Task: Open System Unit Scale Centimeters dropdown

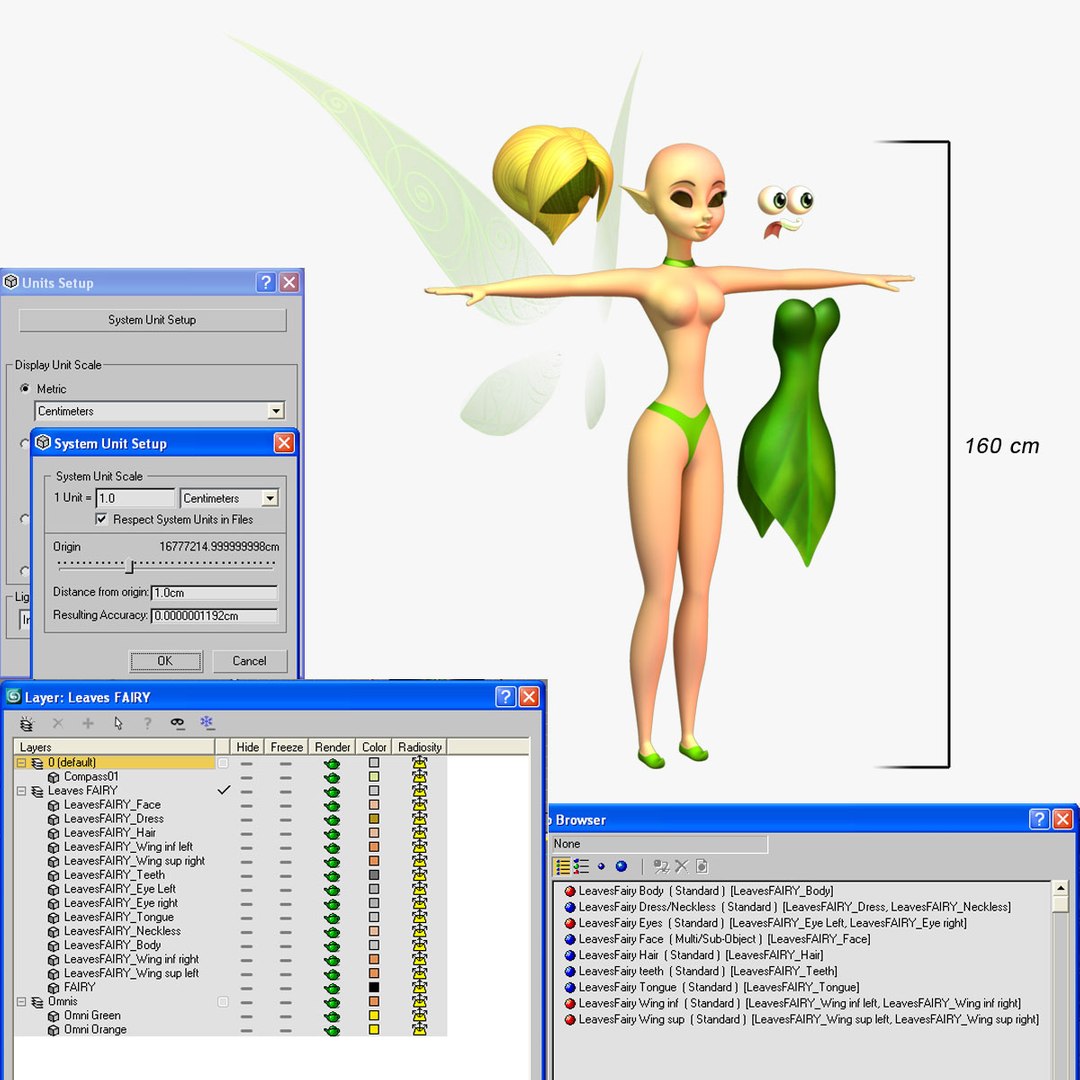Action: (270, 498)
